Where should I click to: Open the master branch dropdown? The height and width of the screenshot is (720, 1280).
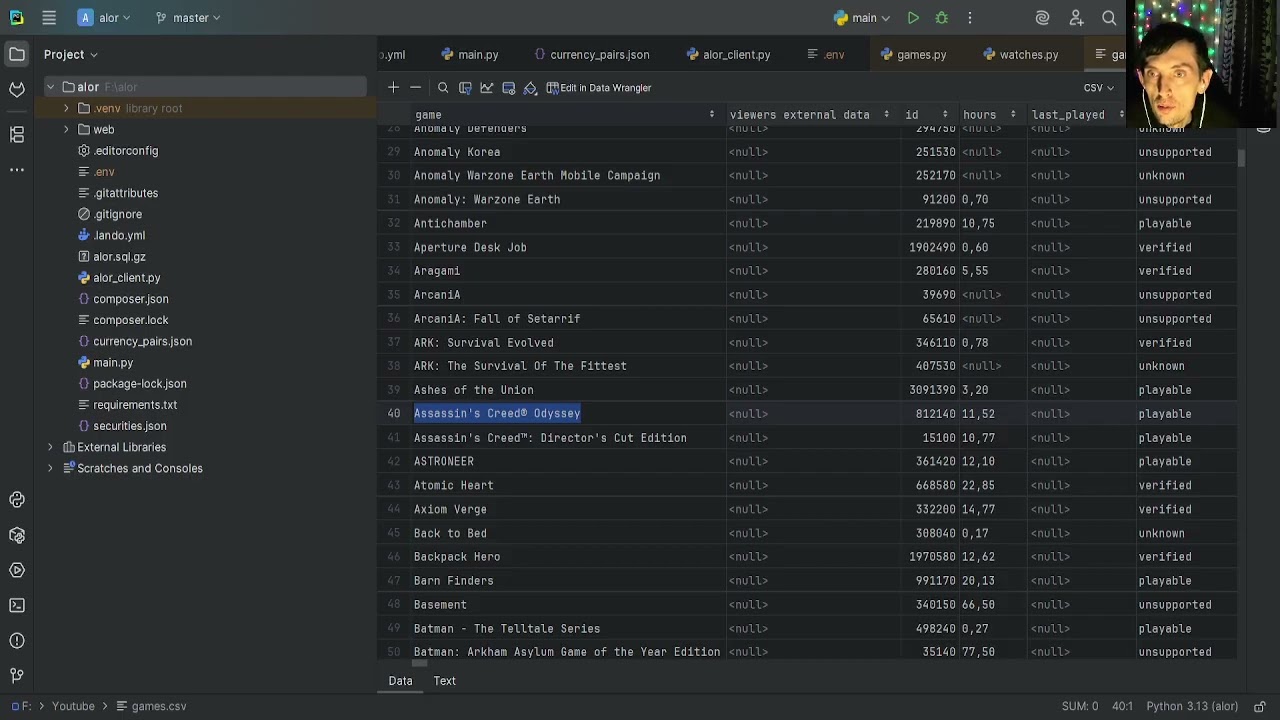[x=188, y=18]
